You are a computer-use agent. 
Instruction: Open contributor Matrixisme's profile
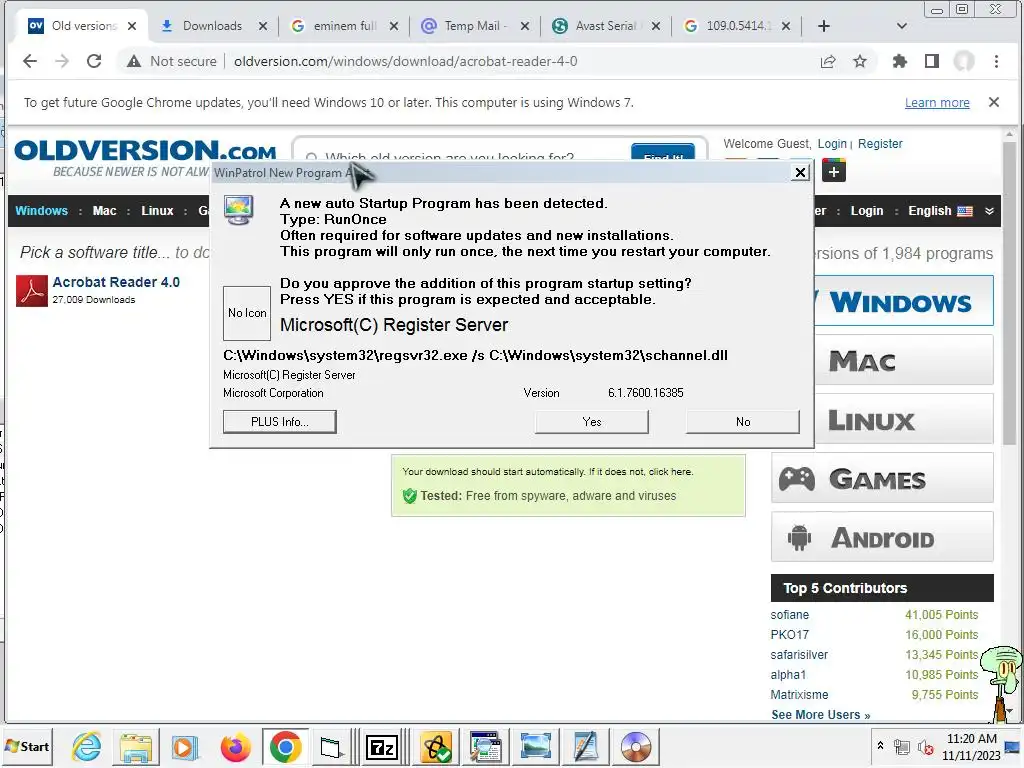pyautogui.click(x=799, y=695)
